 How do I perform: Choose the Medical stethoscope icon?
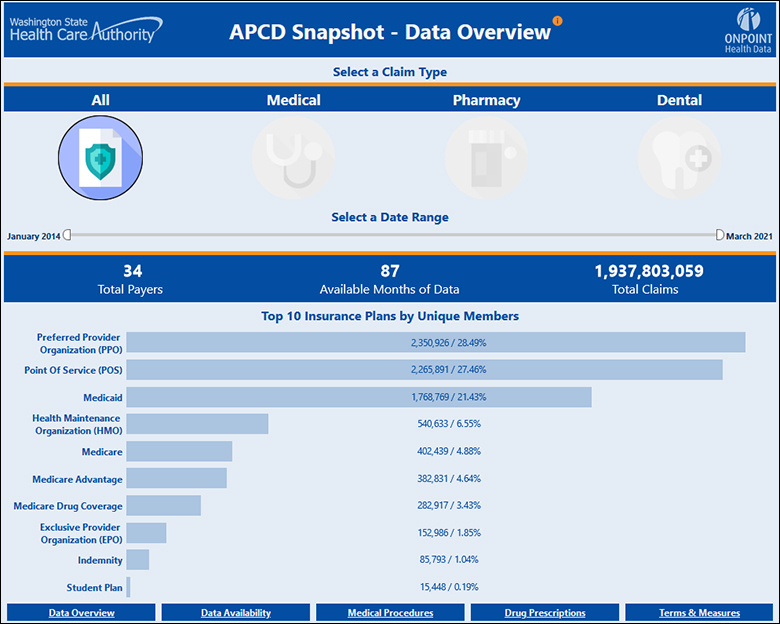tap(293, 157)
